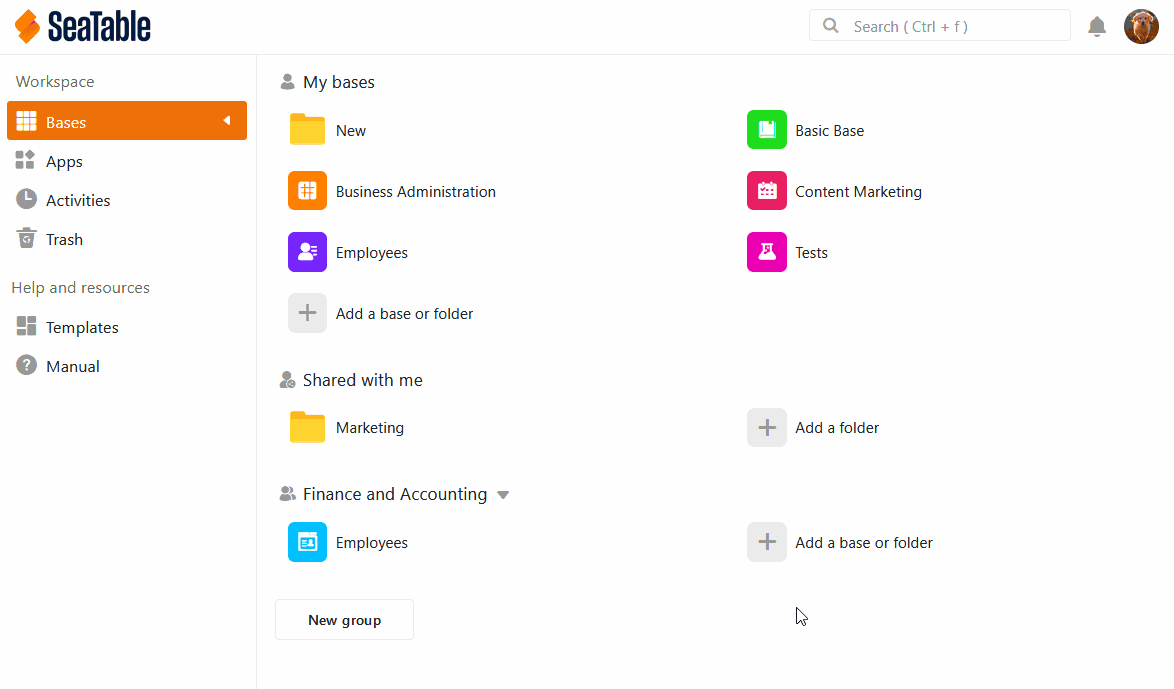Collapse sidebar using Bases arrow
Viewport: 1174px width, 689px height.
[x=227, y=121]
